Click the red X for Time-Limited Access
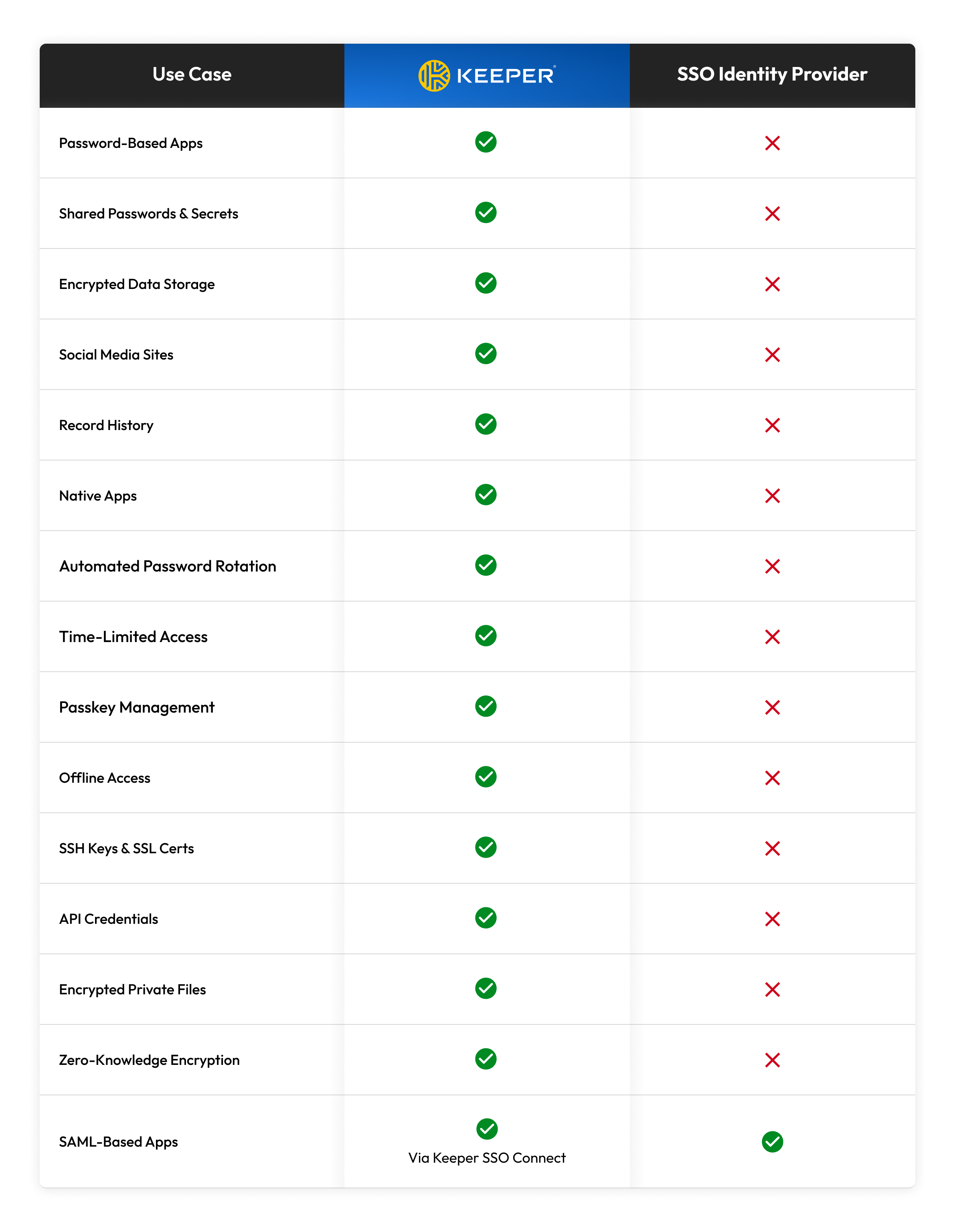The height and width of the screenshot is (1232, 955). tap(772, 637)
